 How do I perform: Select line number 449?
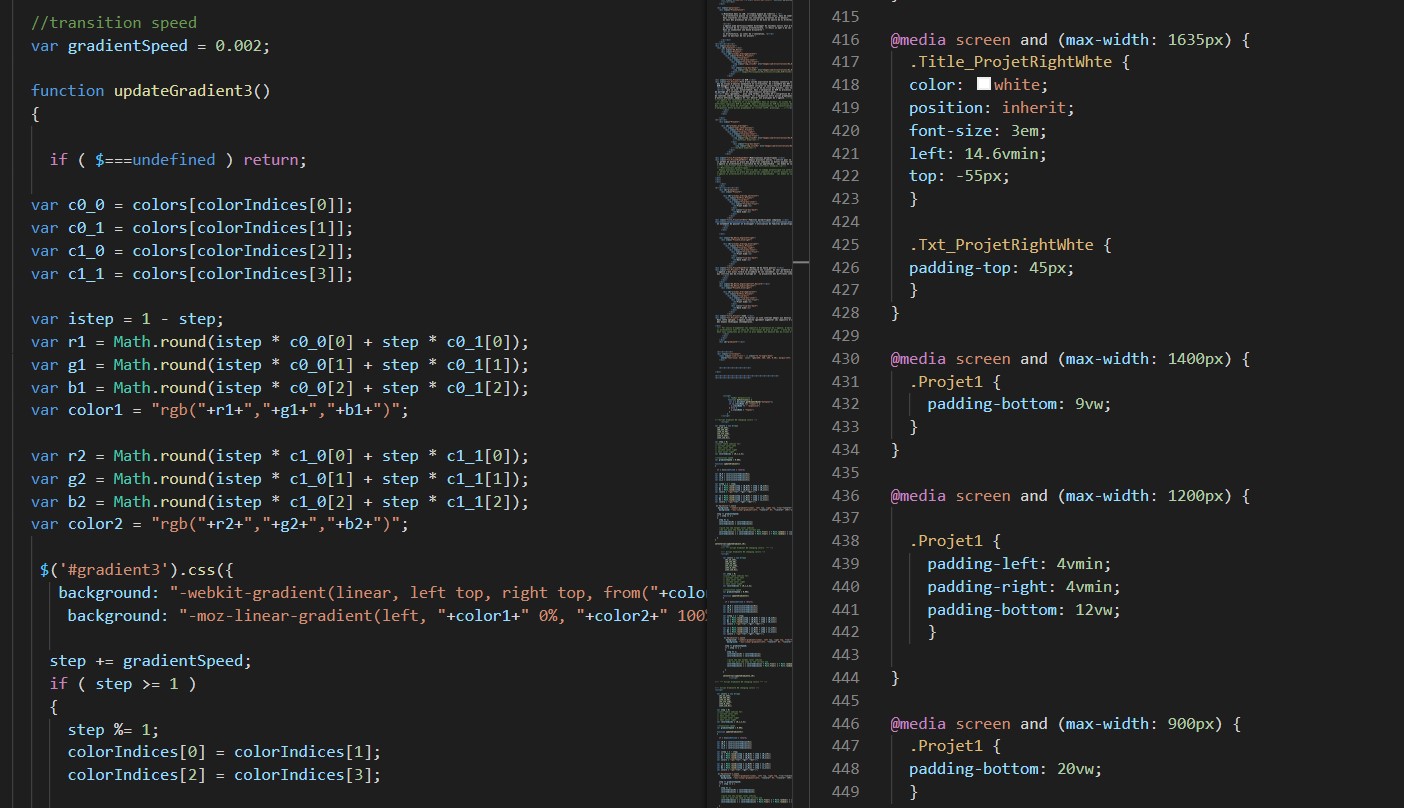(x=845, y=792)
